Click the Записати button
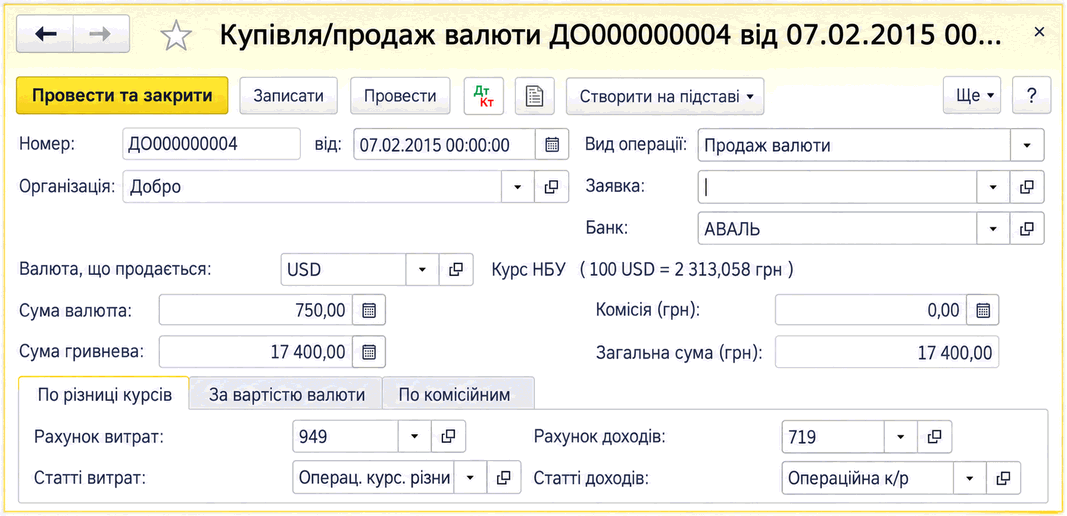Screen dimensions: 1067x516 (x=289, y=96)
